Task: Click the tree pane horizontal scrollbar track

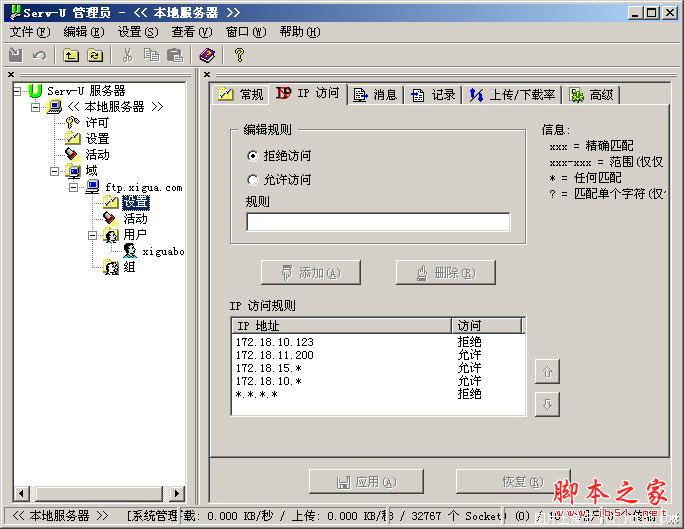Action: pyautogui.click(x=99, y=494)
